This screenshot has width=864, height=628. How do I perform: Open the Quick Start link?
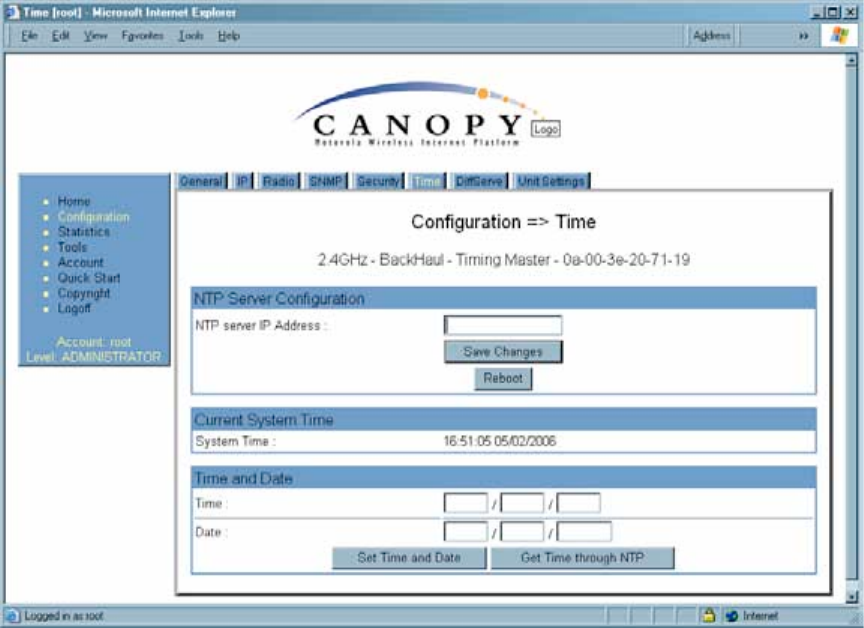click(89, 278)
